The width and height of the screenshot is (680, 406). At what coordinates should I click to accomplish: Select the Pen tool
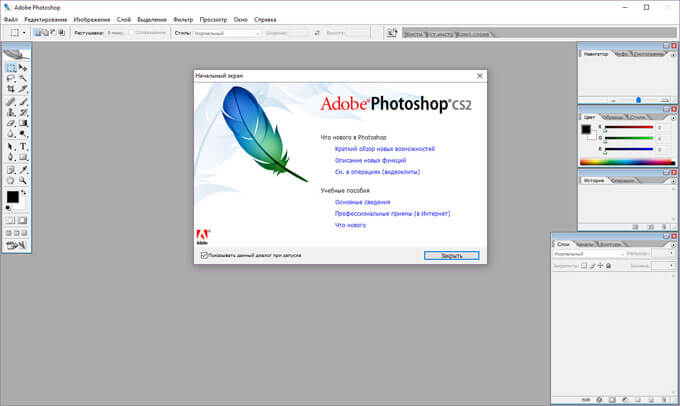(x=11, y=157)
